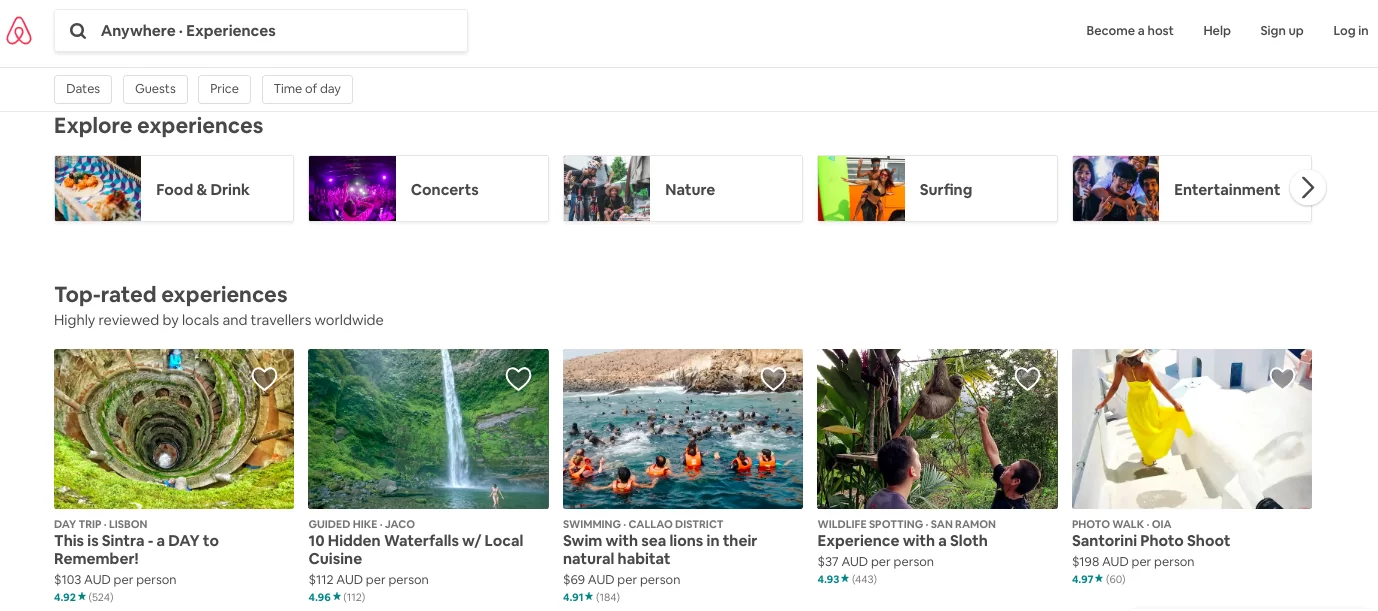Click Log in in the header
The height and width of the screenshot is (611, 1378).
click(x=1350, y=31)
